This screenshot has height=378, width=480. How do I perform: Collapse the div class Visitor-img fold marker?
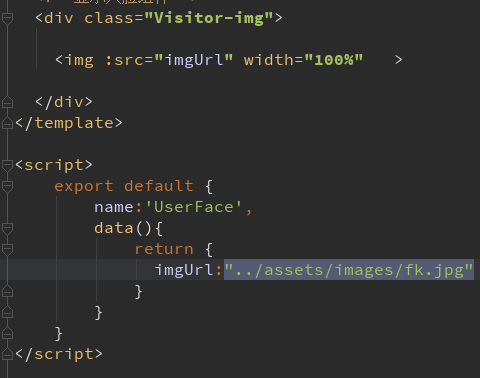click(7, 18)
